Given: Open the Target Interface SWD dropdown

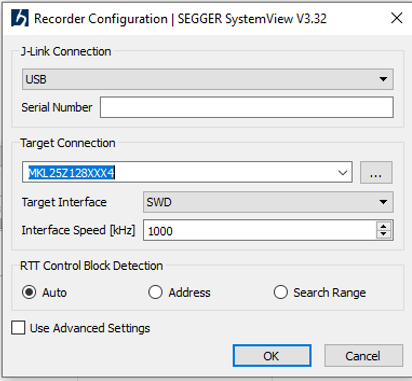Looking at the screenshot, I should tap(268, 202).
